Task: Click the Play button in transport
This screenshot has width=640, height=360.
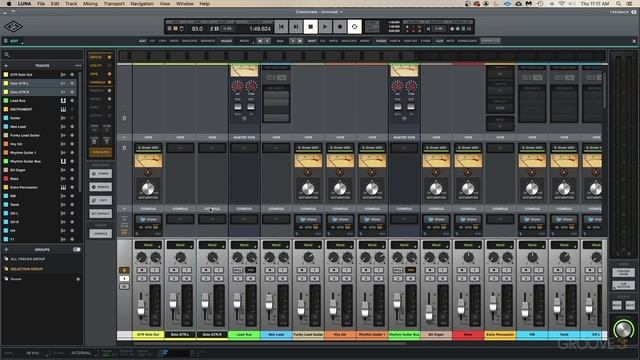Action: [325, 27]
